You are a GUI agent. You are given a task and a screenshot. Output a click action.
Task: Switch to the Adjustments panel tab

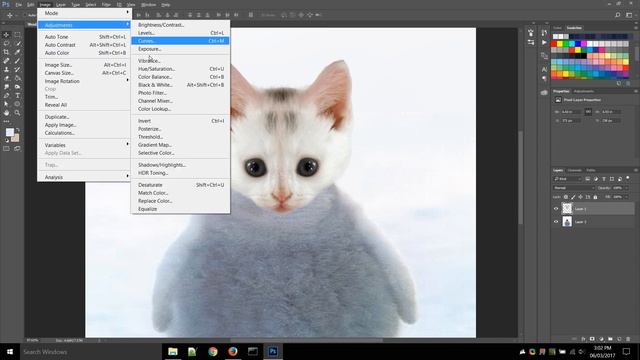coord(583,91)
